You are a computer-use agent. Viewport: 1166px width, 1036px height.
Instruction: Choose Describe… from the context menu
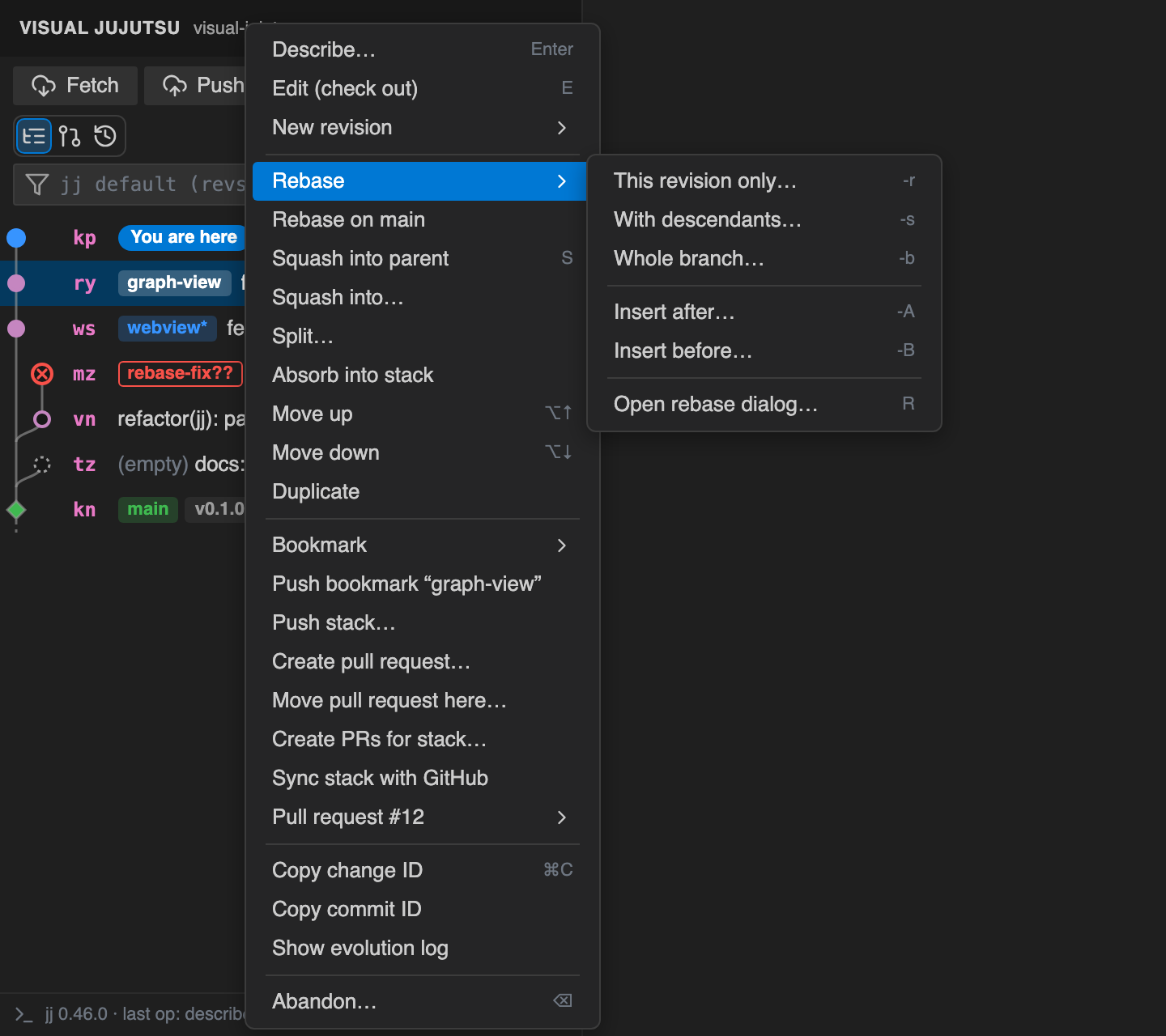421,50
